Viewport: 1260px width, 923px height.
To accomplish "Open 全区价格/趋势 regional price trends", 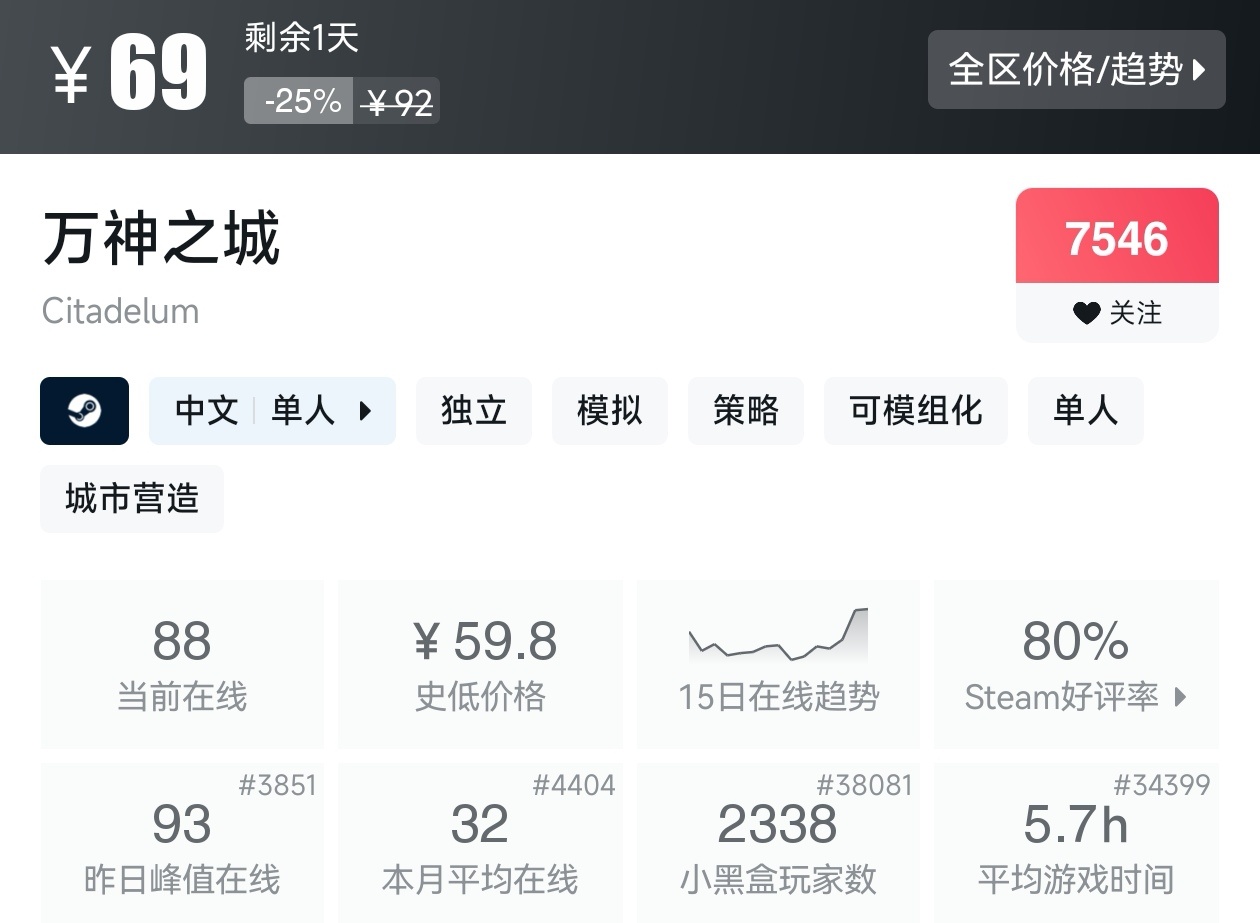I will pos(1076,70).
